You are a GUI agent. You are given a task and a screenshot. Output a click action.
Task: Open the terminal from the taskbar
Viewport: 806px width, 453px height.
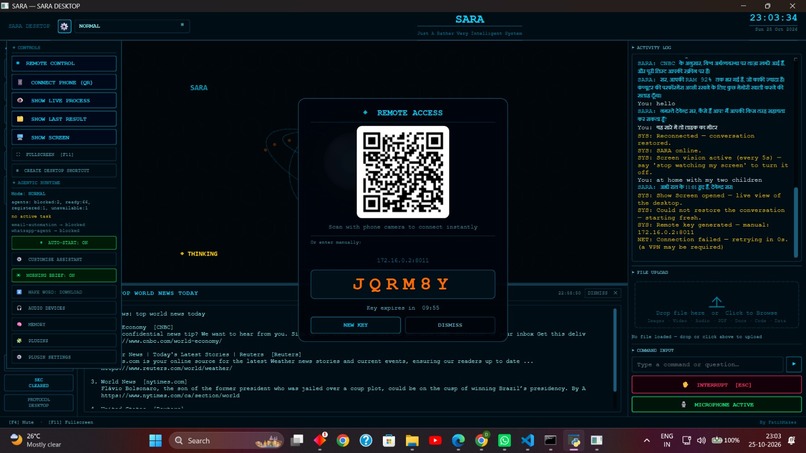551,441
